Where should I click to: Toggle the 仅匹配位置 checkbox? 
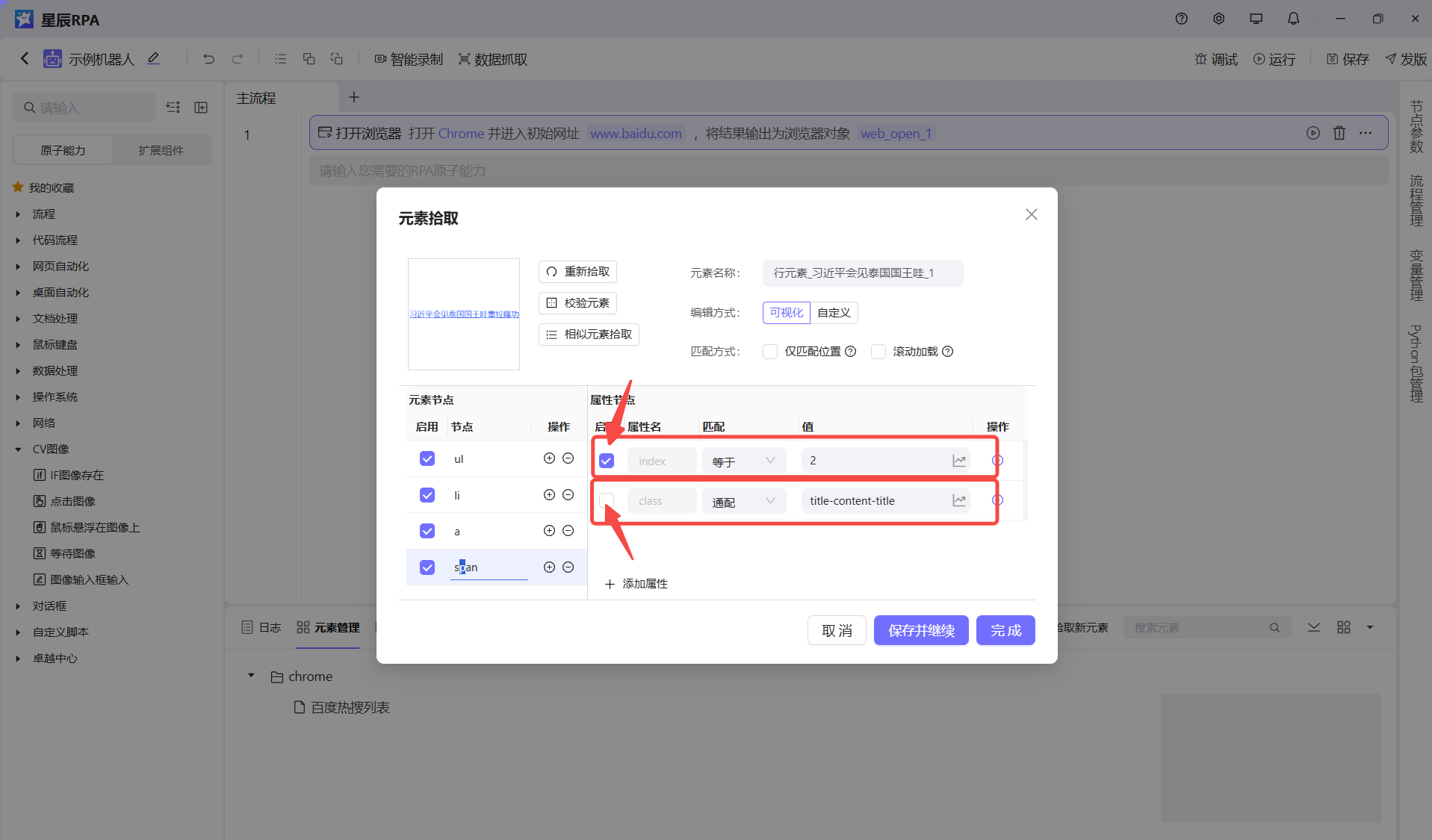pyautogui.click(x=770, y=352)
